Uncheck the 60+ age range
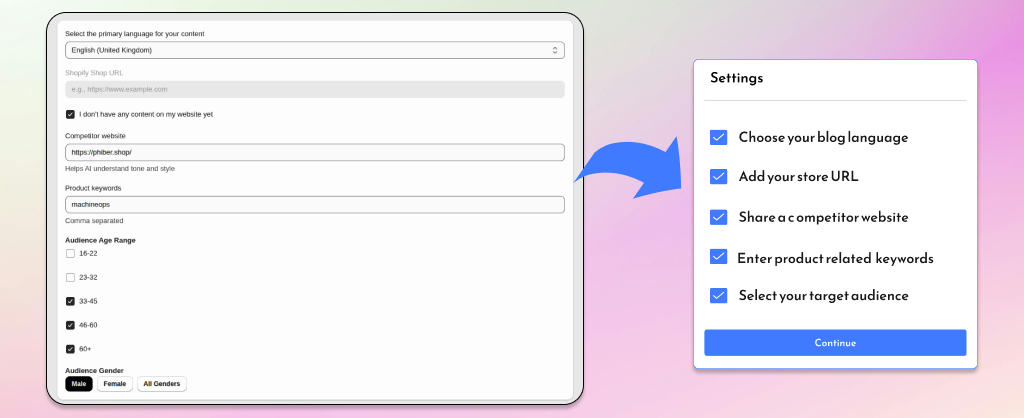1024x418 pixels. pos(70,349)
